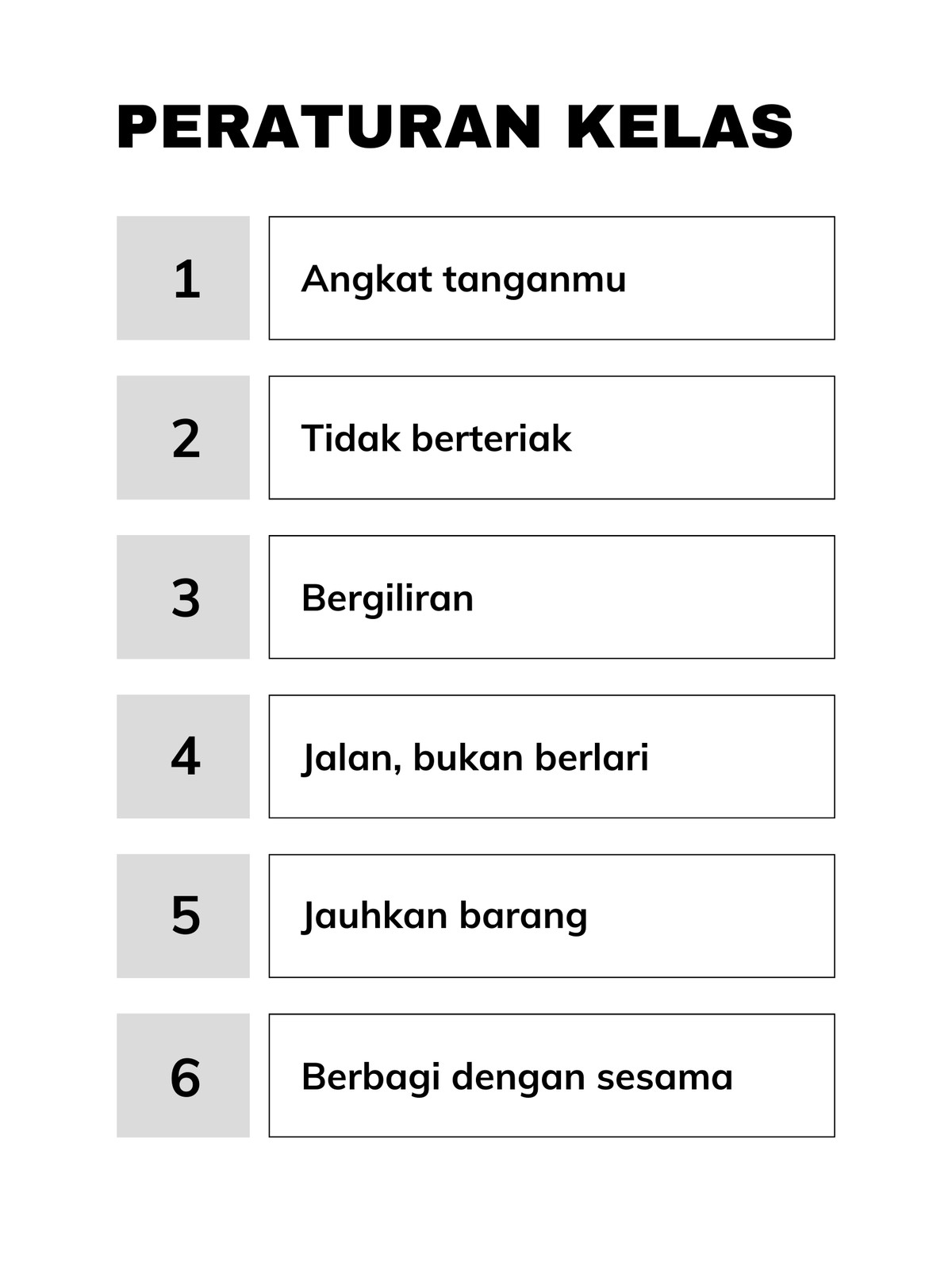Click the Berbagi dengan sesama text
The height and width of the screenshot is (1270, 952).
point(516,1078)
